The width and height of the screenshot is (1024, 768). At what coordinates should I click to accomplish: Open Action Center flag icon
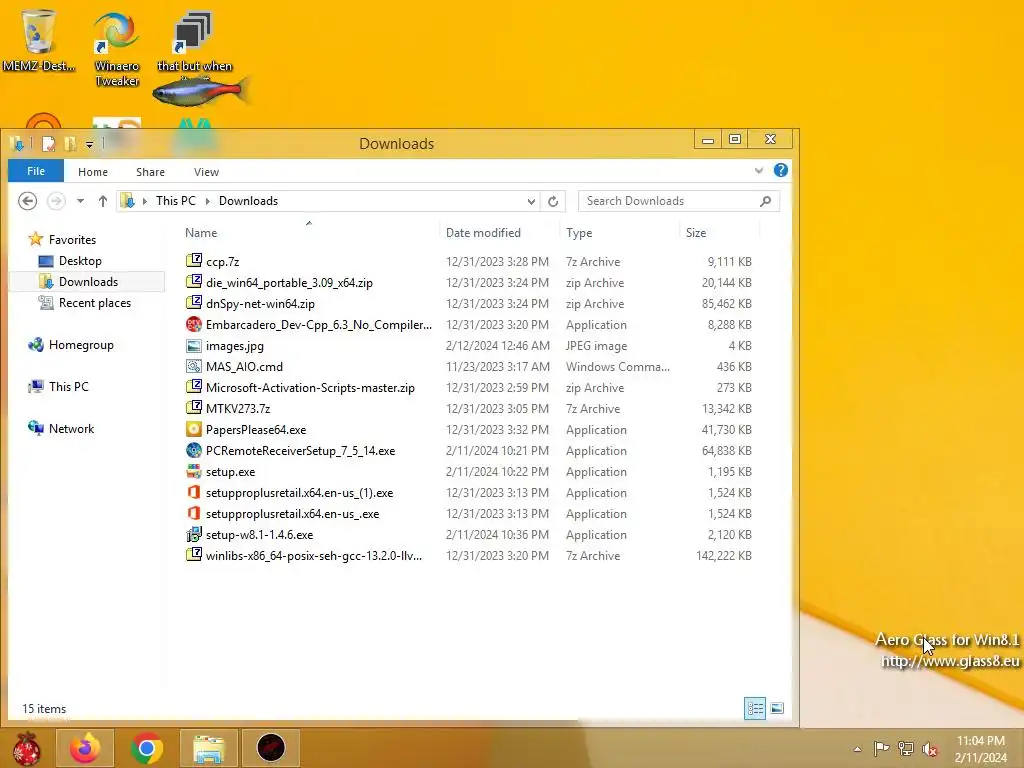click(882, 748)
